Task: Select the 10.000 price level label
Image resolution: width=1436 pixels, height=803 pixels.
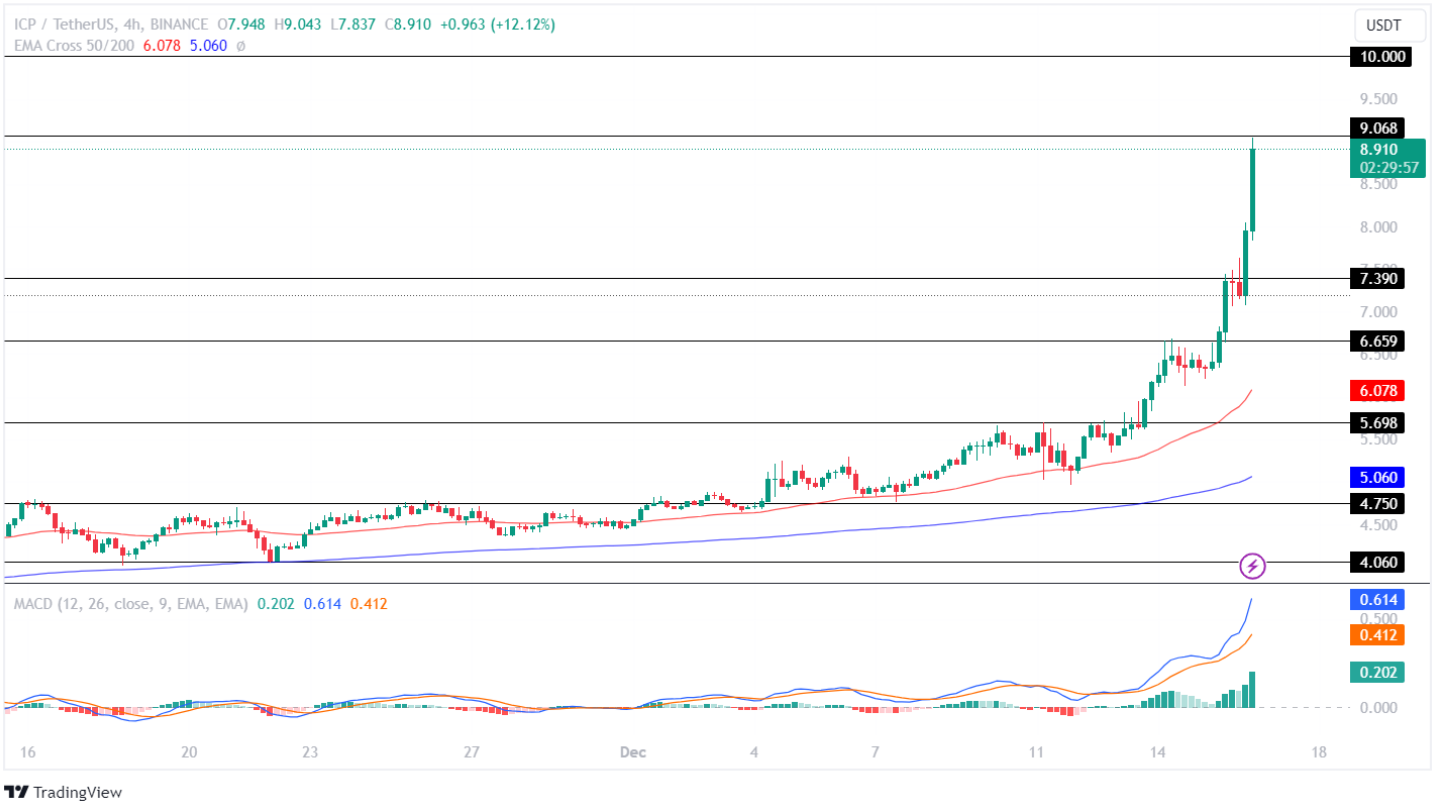Action: (1380, 57)
